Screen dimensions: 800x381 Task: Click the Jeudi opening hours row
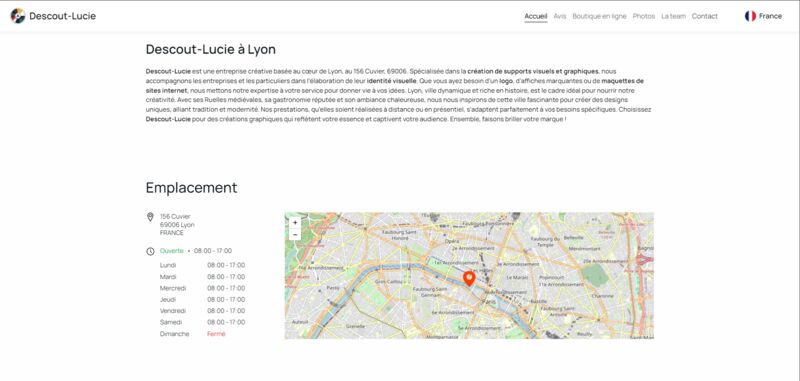pos(203,299)
